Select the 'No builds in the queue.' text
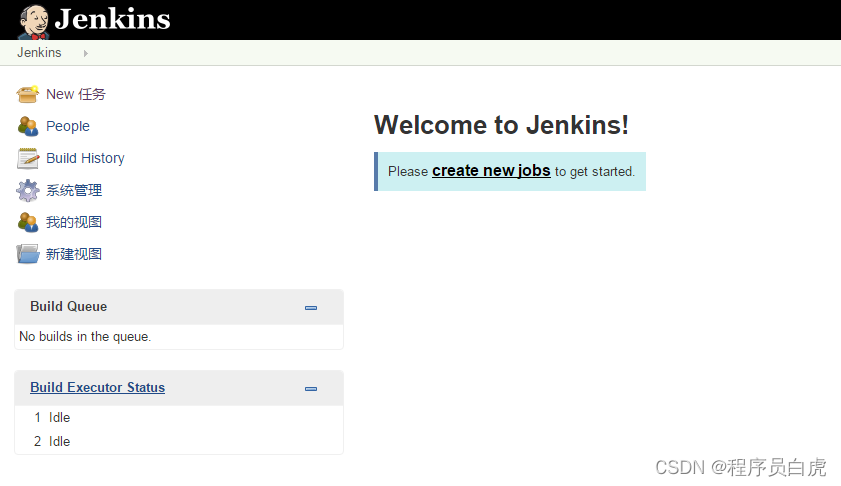Screen dimensions: 841x486 pos(85,336)
